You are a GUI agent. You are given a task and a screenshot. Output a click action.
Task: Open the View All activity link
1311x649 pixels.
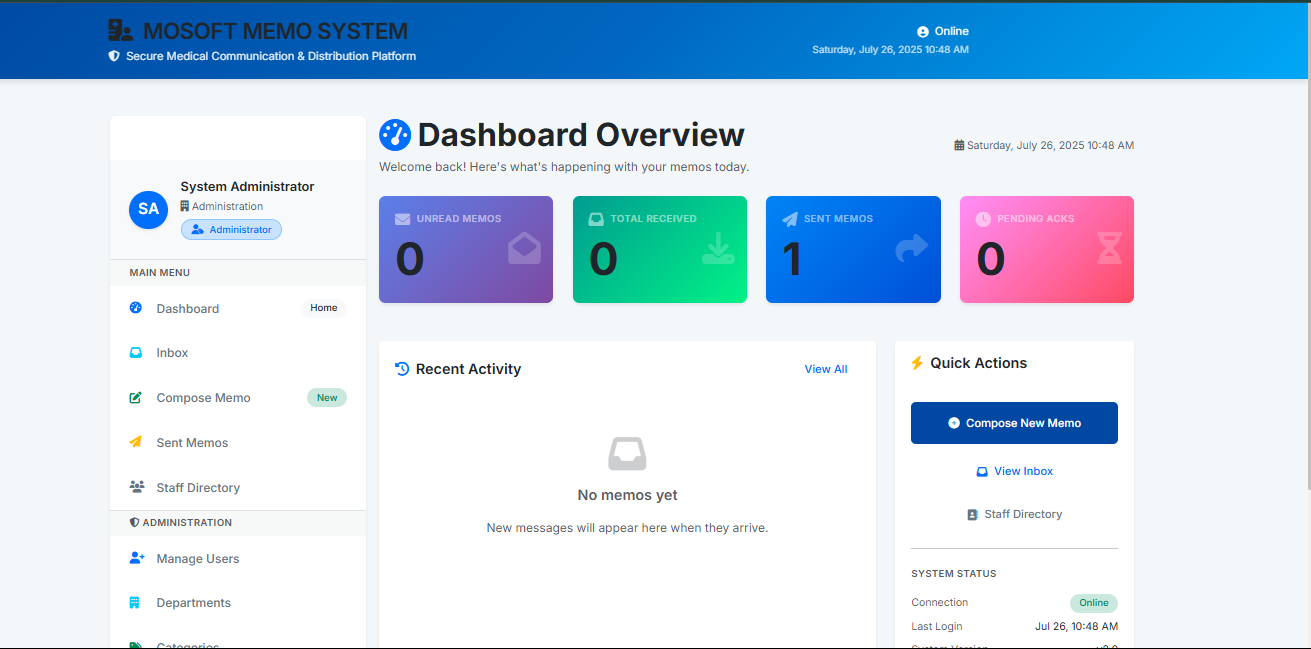[x=825, y=368]
